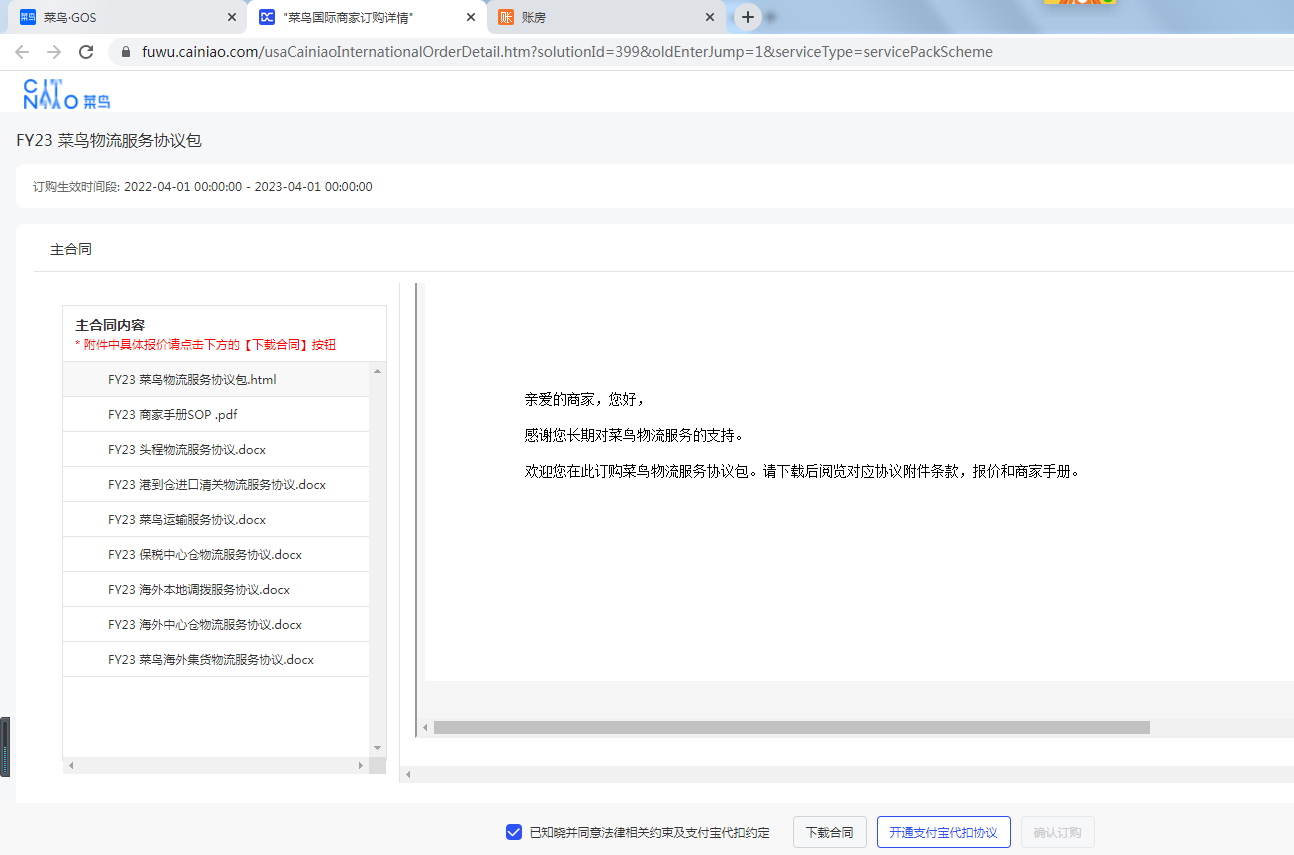Close the 菜鸟·GOS tab
This screenshot has width=1294, height=855.
coord(232,17)
